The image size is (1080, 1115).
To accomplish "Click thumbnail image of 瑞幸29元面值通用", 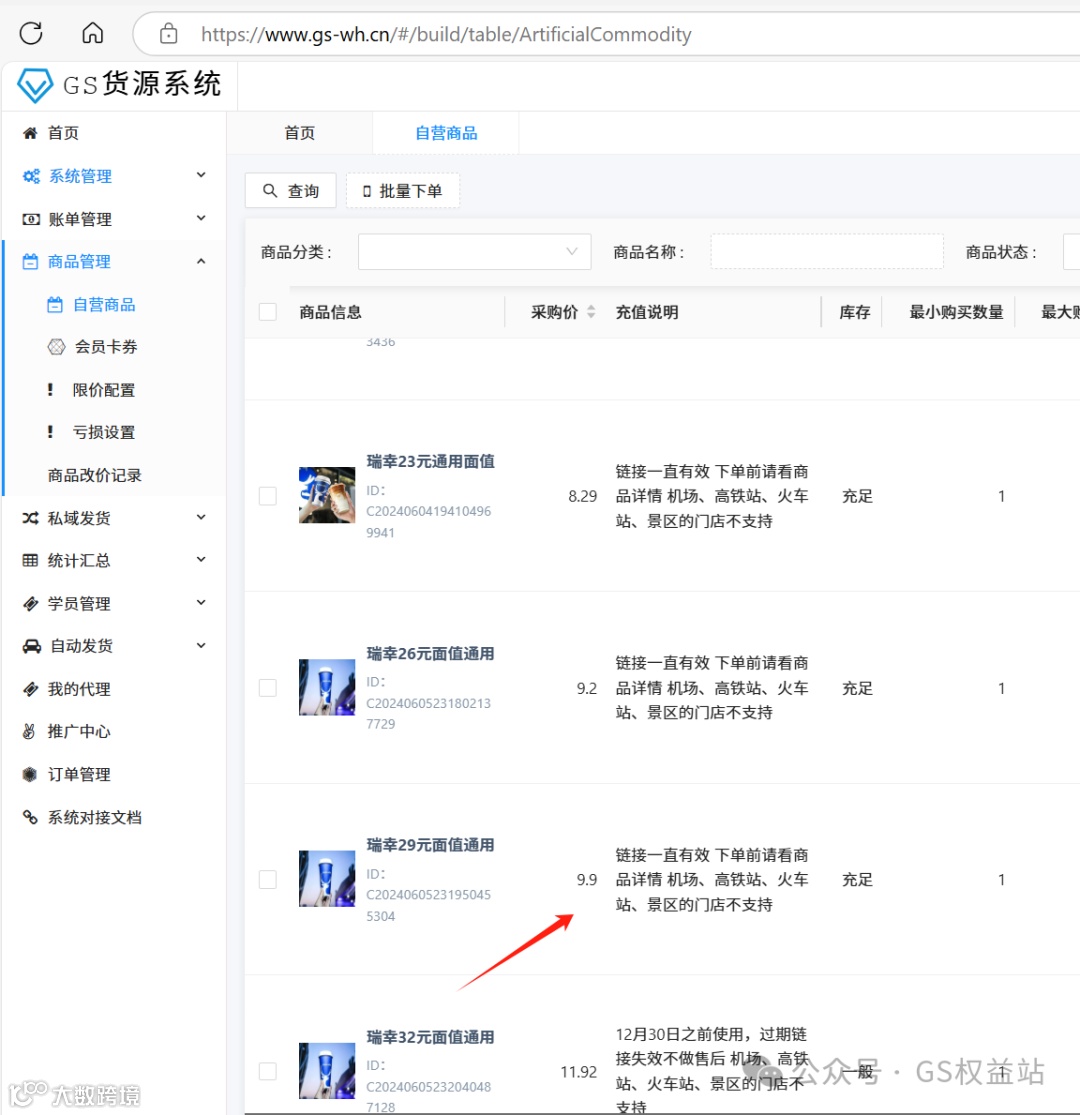I will (x=327, y=879).
